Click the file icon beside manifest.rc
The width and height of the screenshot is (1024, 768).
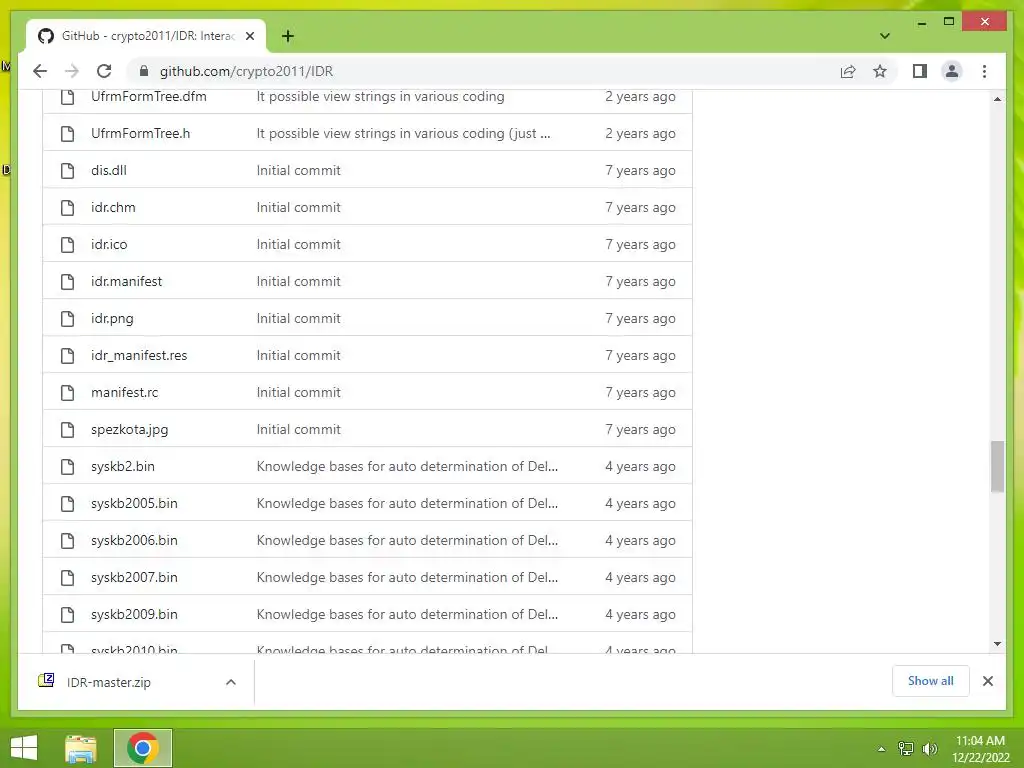click(x=67, y=392)
